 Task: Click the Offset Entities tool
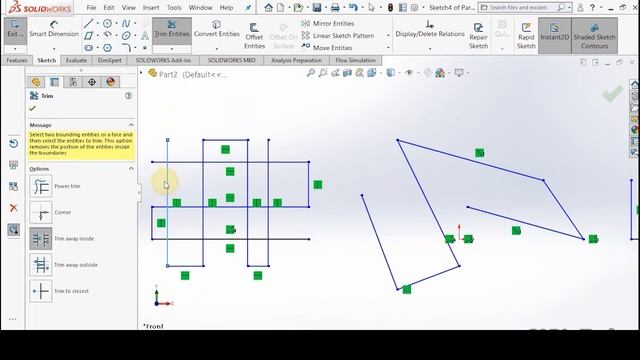(254, 36)
